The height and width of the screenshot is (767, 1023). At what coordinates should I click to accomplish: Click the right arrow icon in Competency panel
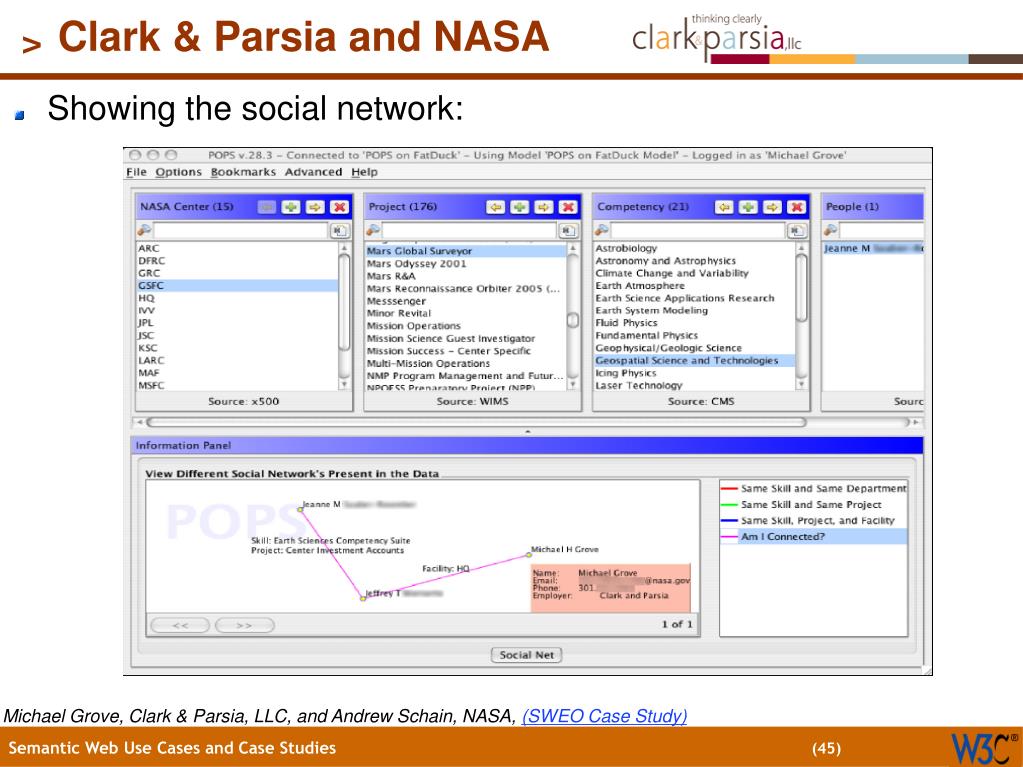[772, 207]
